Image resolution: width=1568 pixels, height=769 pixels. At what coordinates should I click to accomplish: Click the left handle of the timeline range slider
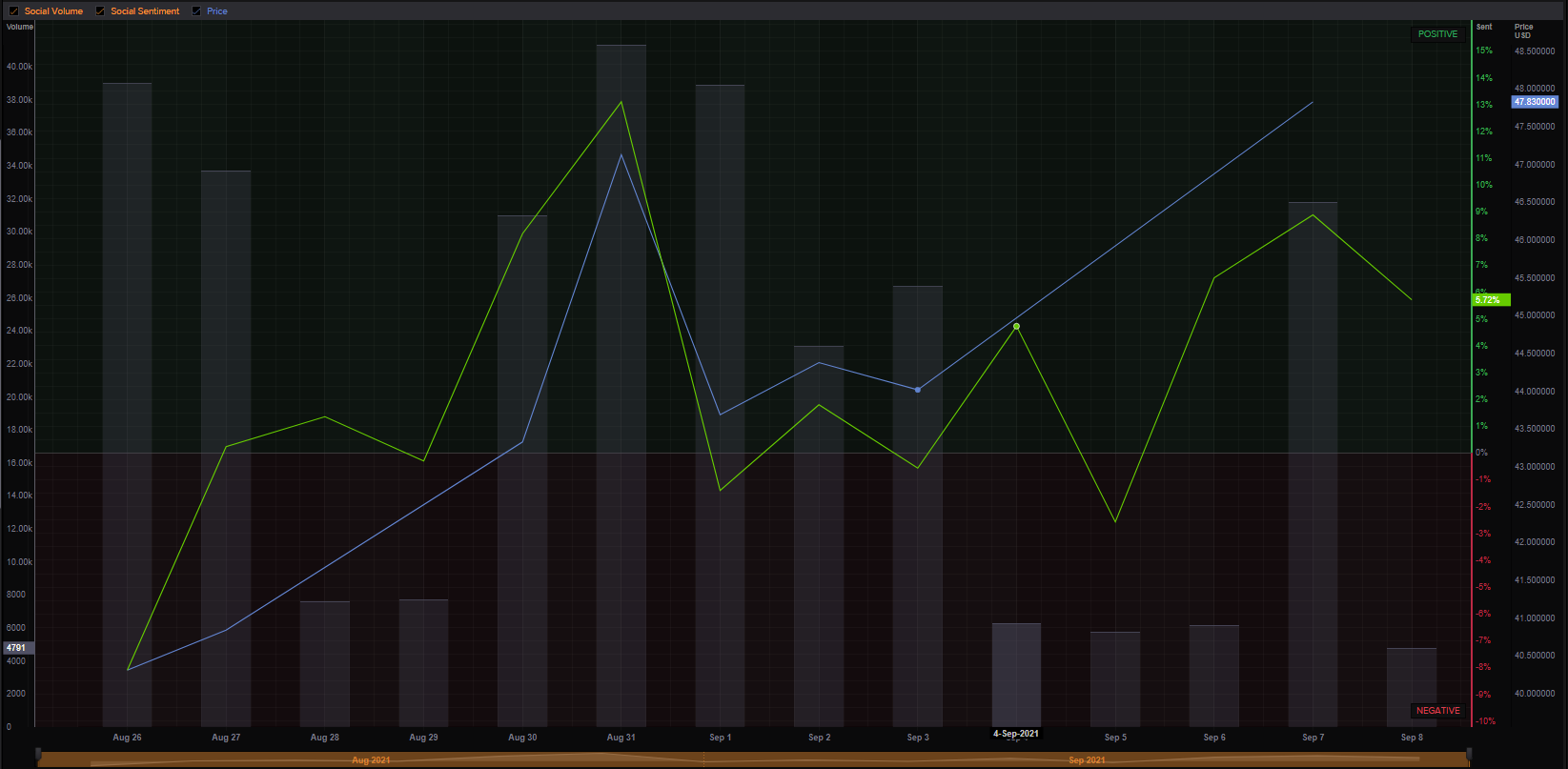point(39,759)
